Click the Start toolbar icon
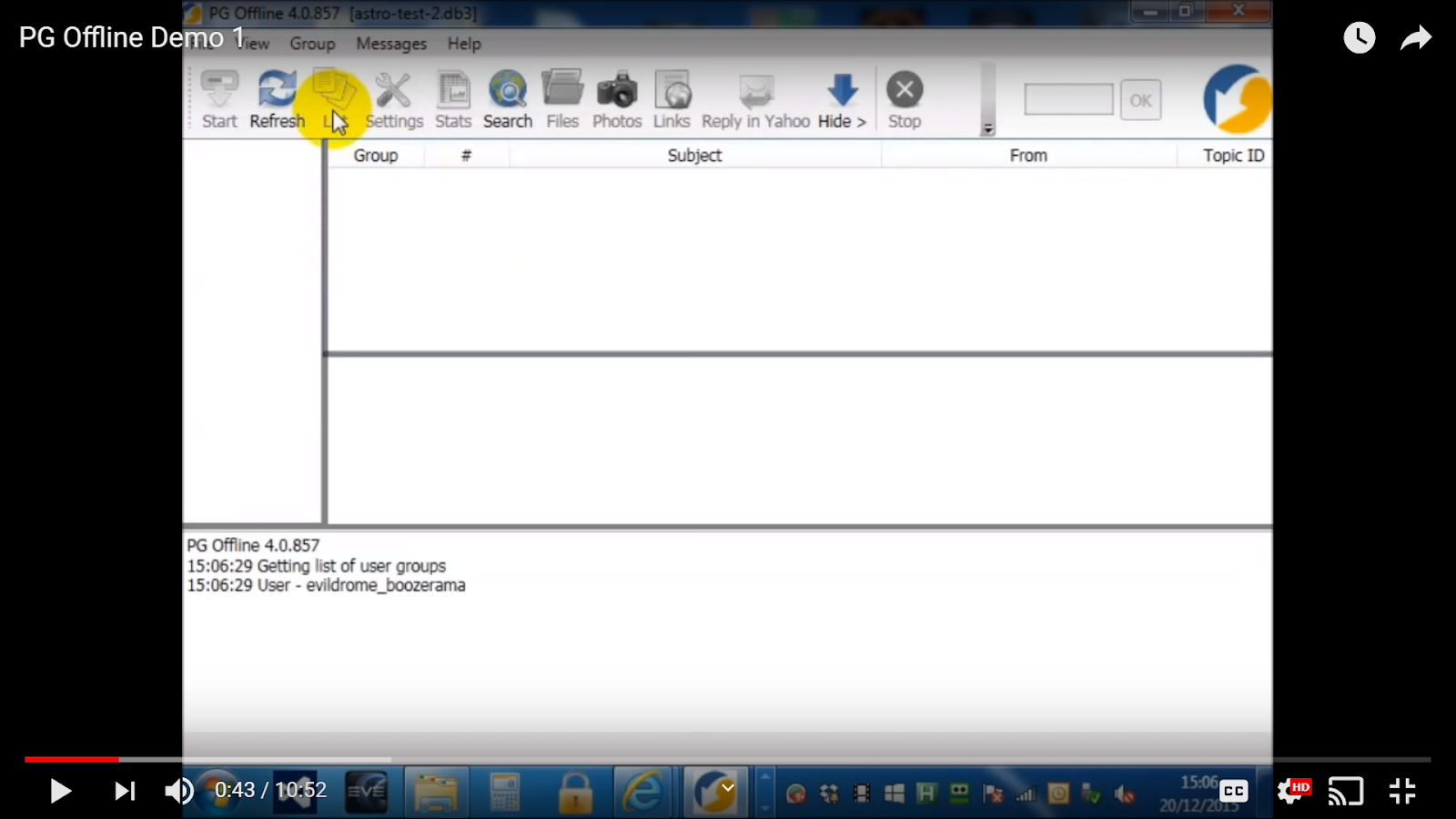The height and width of the screenshot is (819, 1456). pyautogui.click(x=219, y=99)
